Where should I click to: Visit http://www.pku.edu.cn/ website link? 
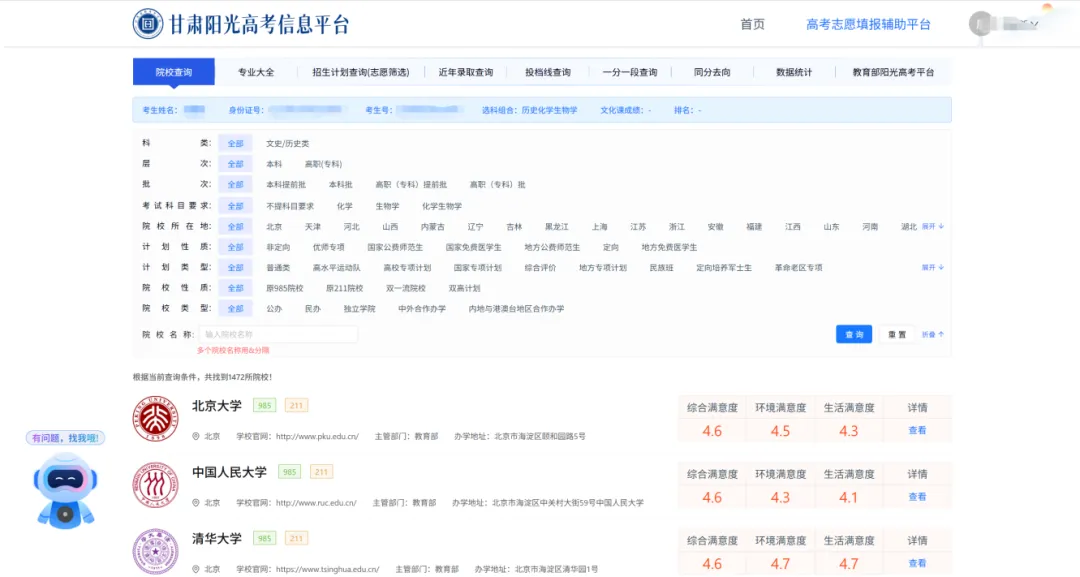coord(318,437)
